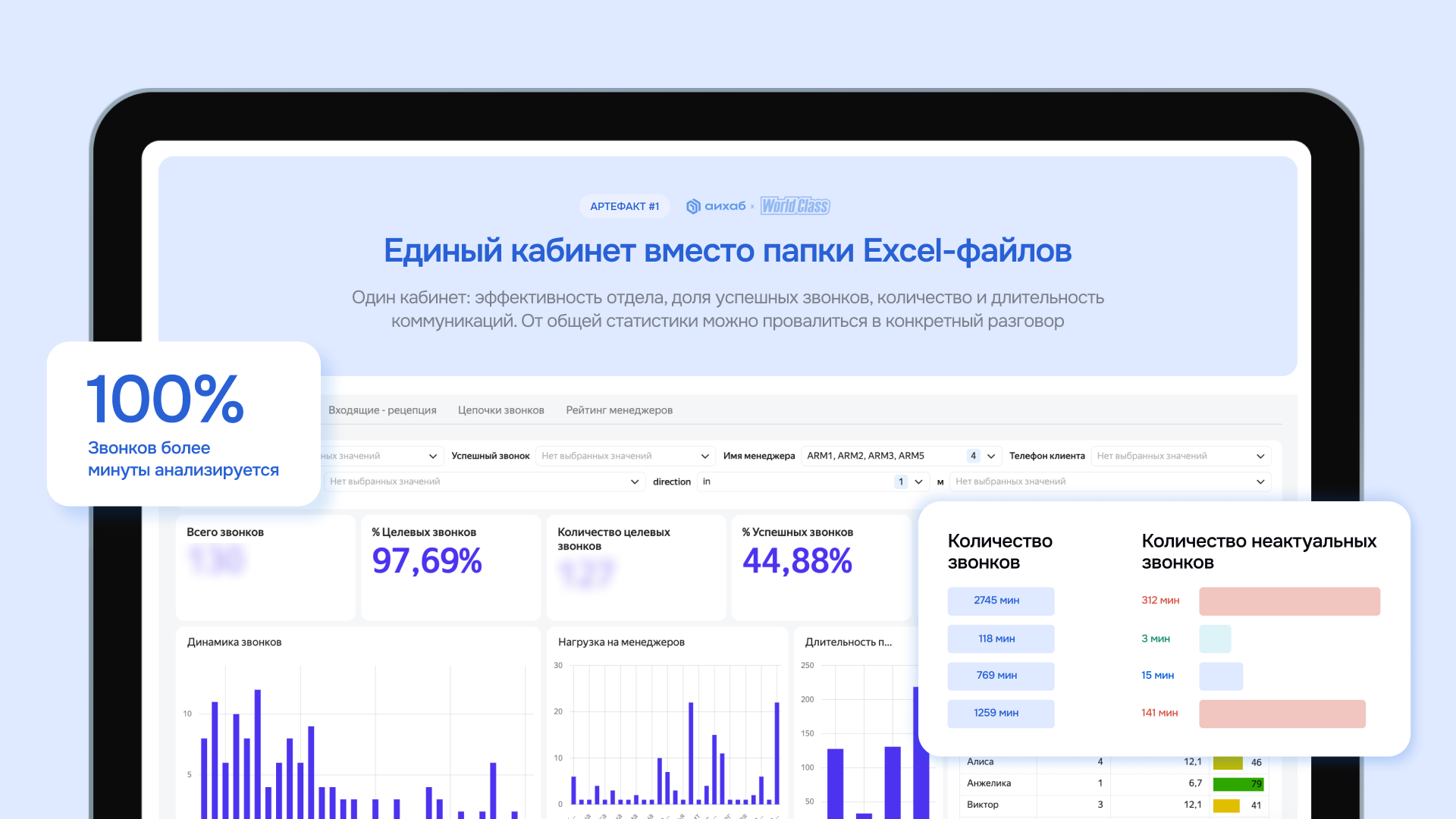Open the Имя менеджера dropdown chevron
The height and width of the screenshot is (819, 1456).
(991, 456)
